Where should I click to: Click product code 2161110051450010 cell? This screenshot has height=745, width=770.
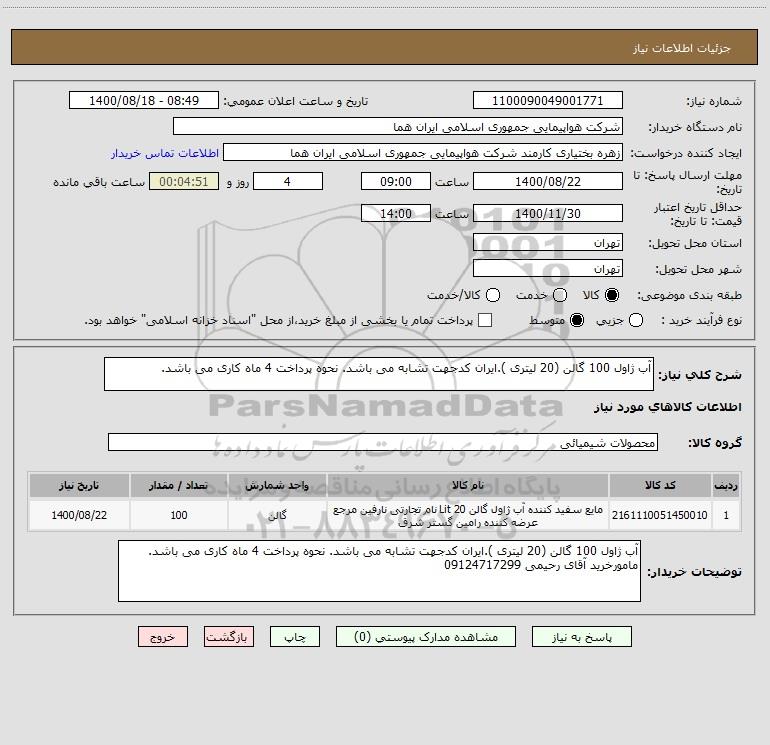pyautogui.click(x=660, y=515)
